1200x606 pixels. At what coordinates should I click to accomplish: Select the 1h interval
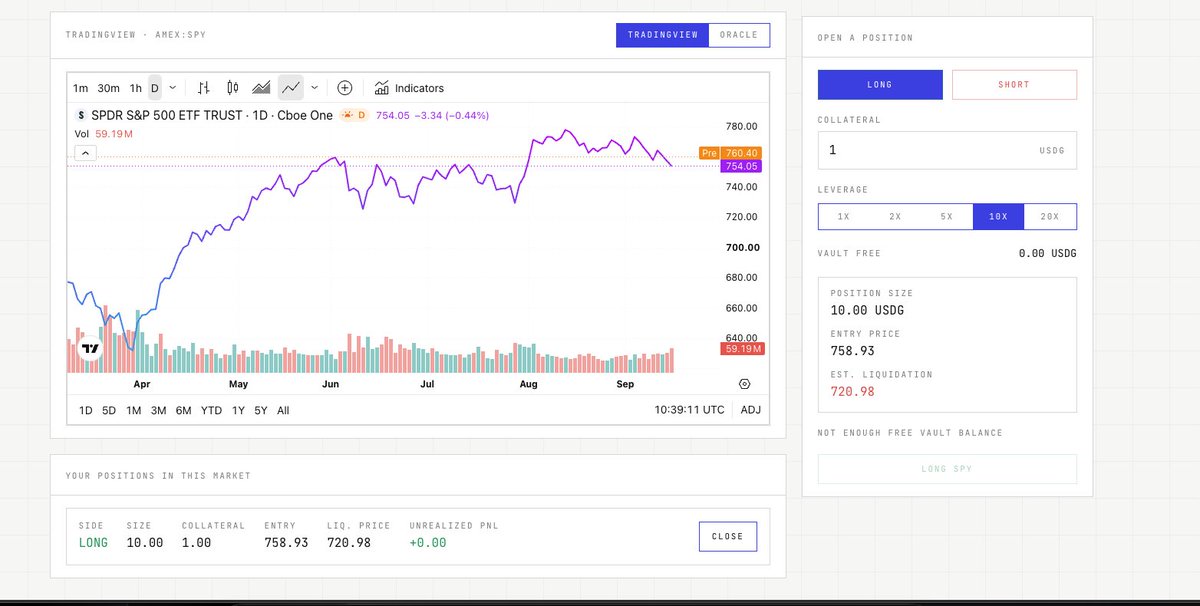point(136,88)
